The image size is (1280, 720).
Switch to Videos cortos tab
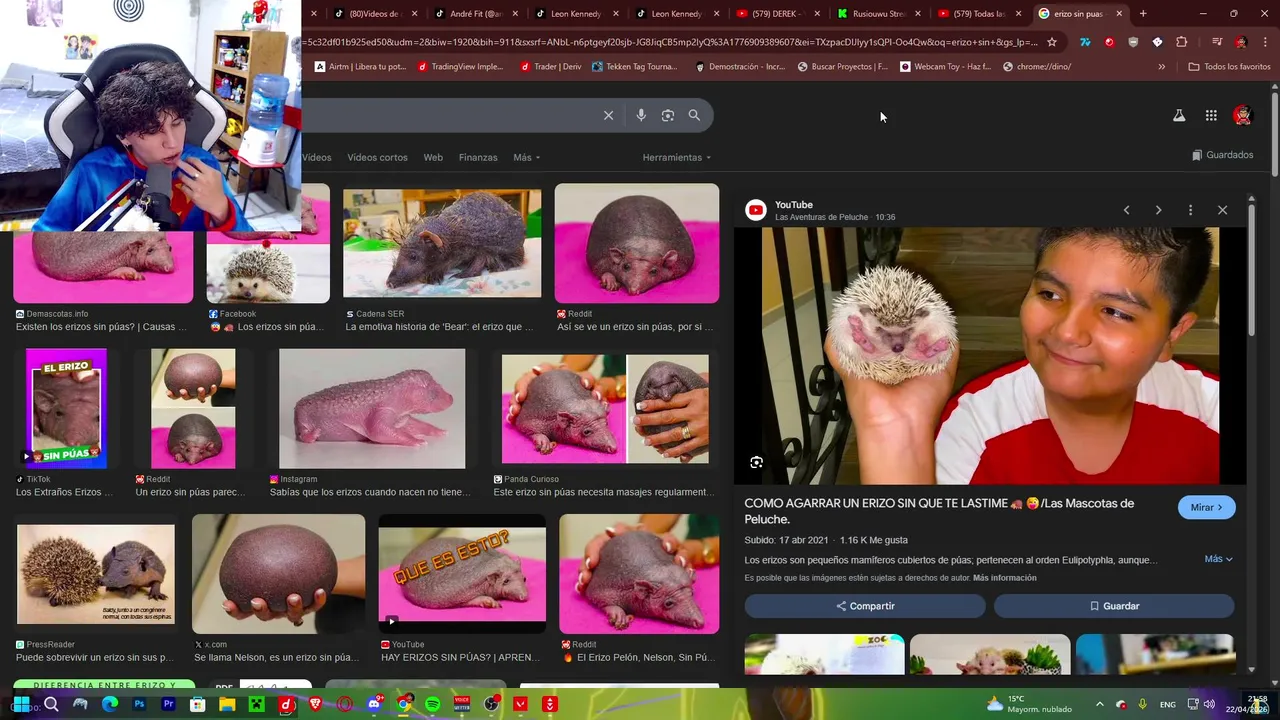(377, 157)
